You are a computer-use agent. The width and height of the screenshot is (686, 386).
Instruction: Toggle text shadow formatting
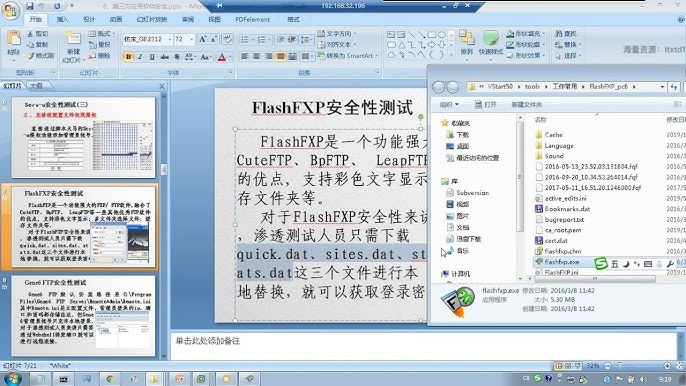click(177, 57)
